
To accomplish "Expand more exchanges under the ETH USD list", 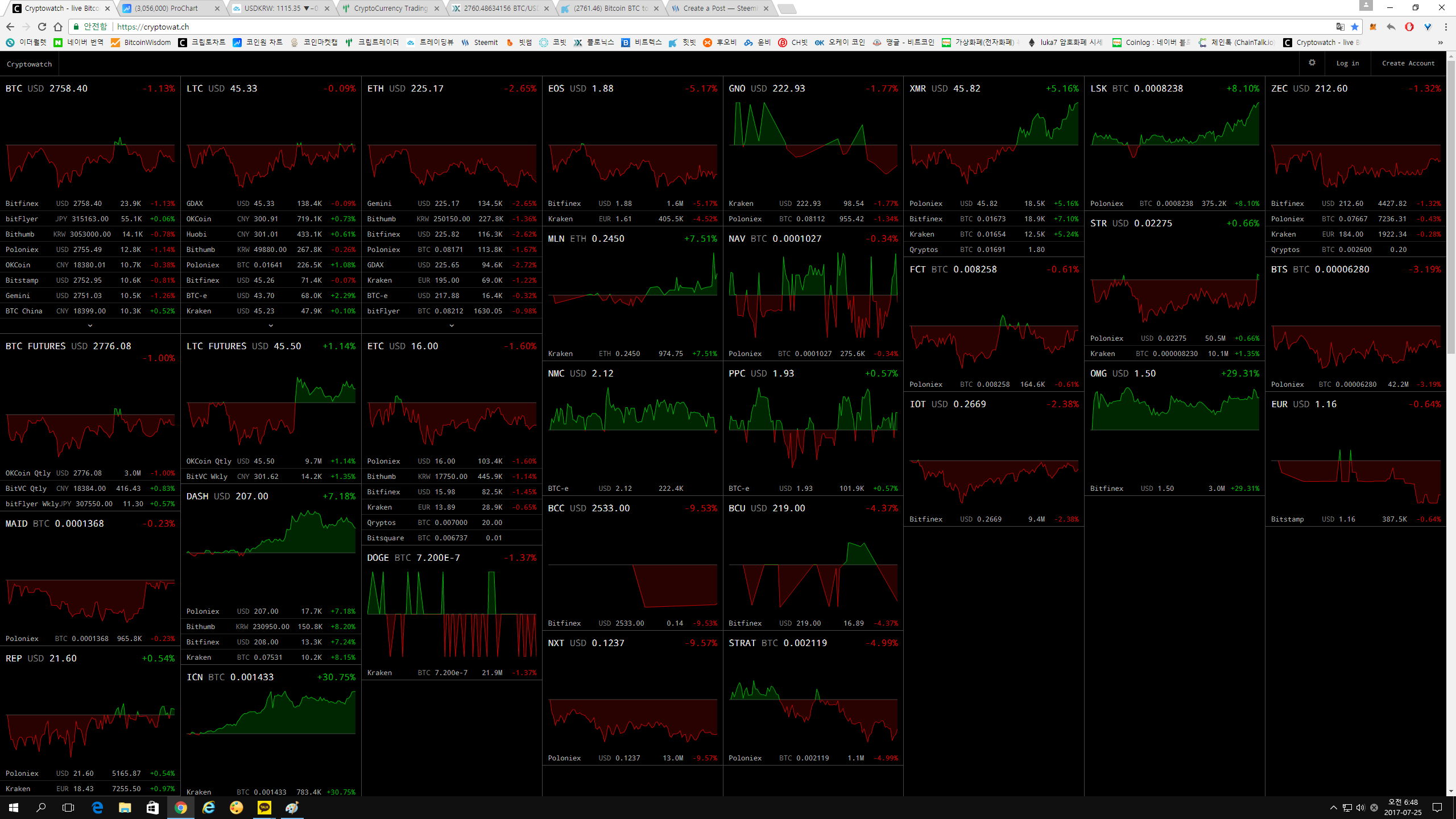I will pyautogui.click(x=452, y=326).
